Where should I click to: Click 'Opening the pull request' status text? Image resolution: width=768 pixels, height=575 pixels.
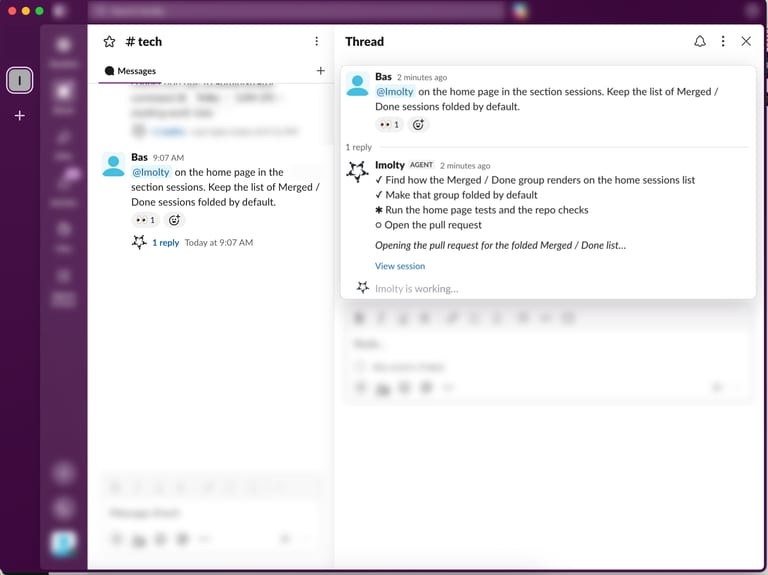pyautogui.click(x=501, y=245)
